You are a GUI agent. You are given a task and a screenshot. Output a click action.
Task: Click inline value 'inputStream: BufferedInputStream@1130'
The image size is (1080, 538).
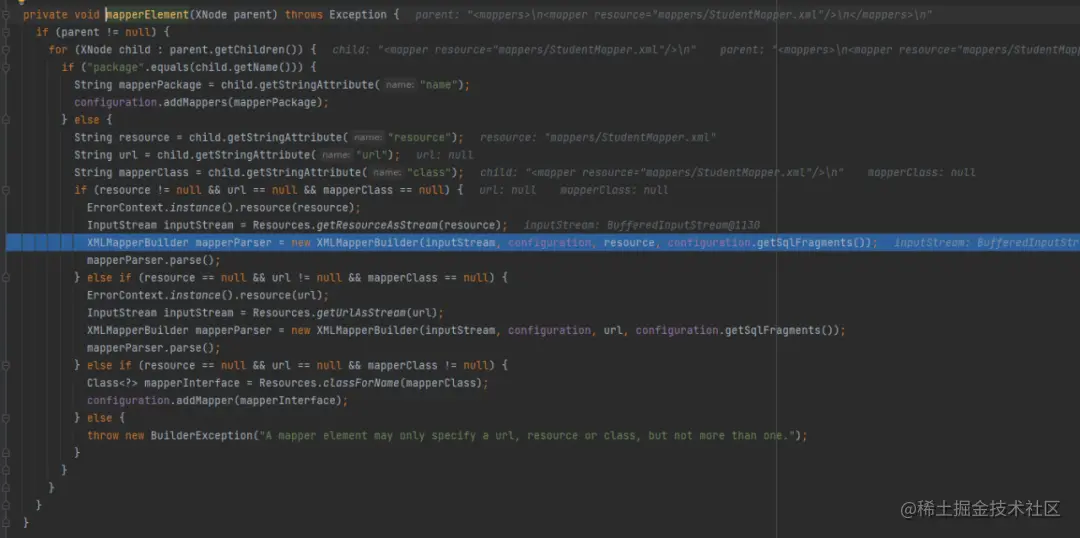(641, 225)
